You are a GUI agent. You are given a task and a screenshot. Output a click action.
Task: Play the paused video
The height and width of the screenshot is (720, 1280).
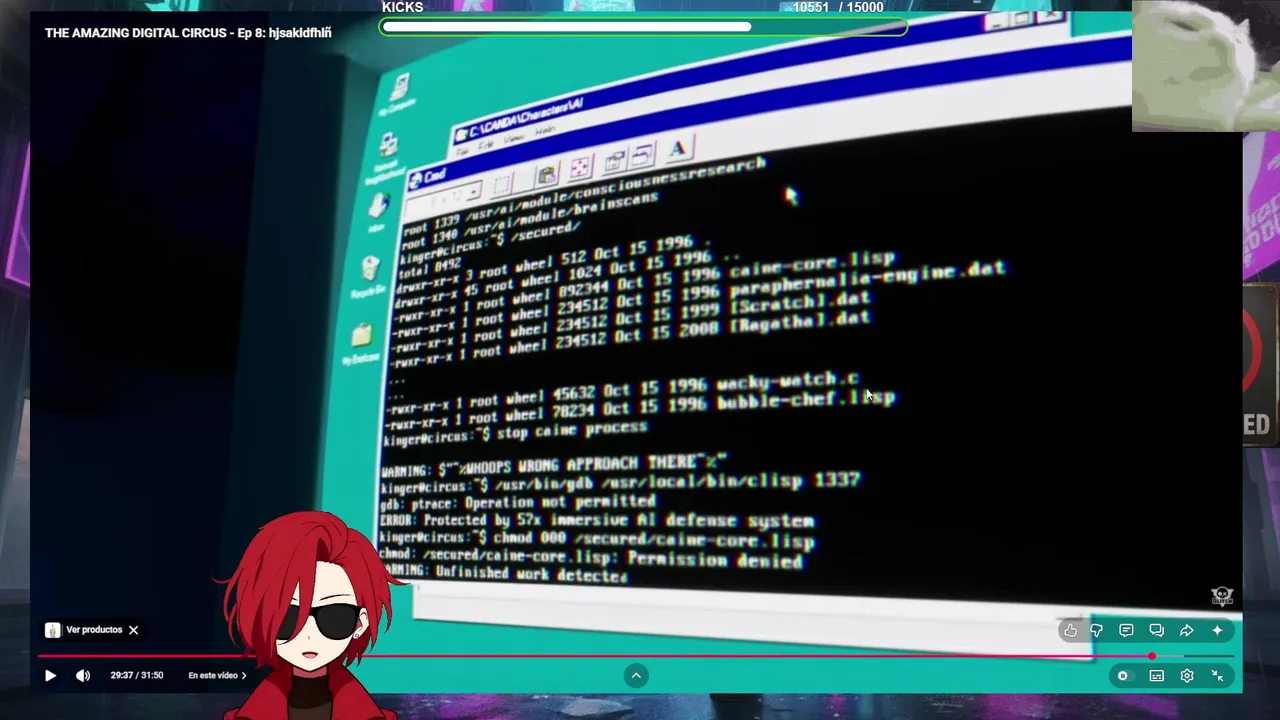point(50,676)
